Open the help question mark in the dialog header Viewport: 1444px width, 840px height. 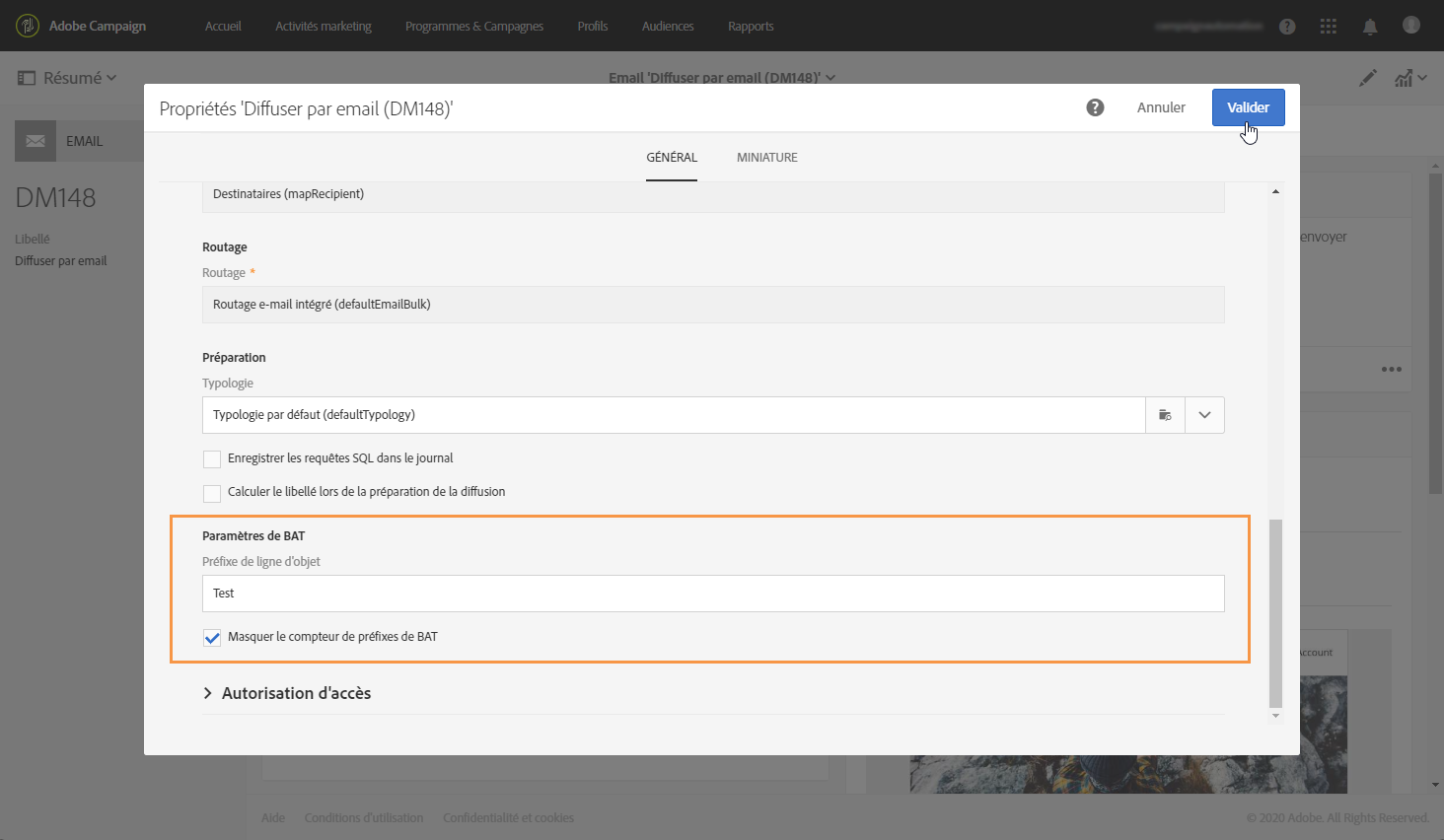click(x=1095, y=107)
